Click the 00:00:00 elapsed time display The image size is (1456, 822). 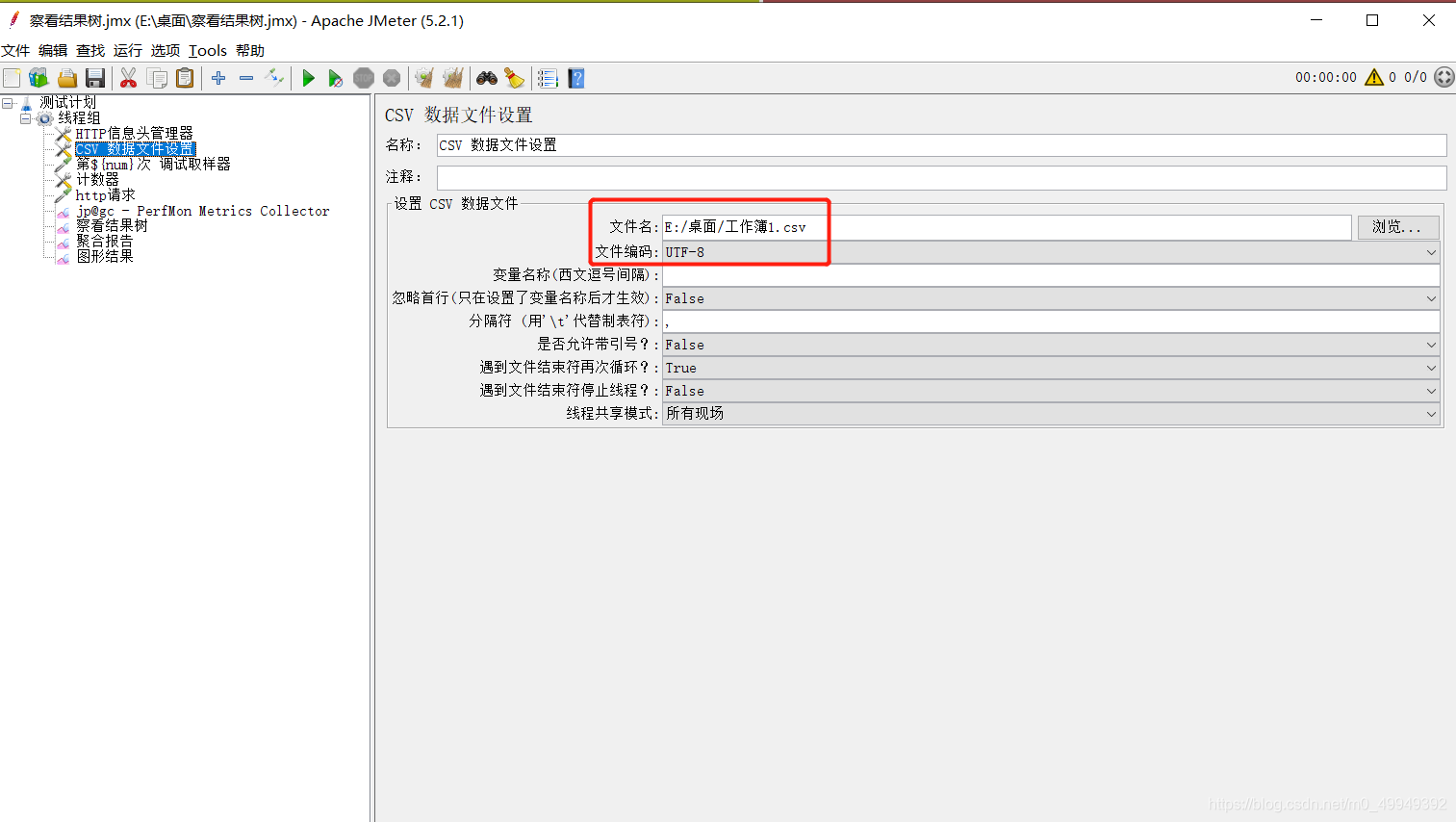[1325, 77]
